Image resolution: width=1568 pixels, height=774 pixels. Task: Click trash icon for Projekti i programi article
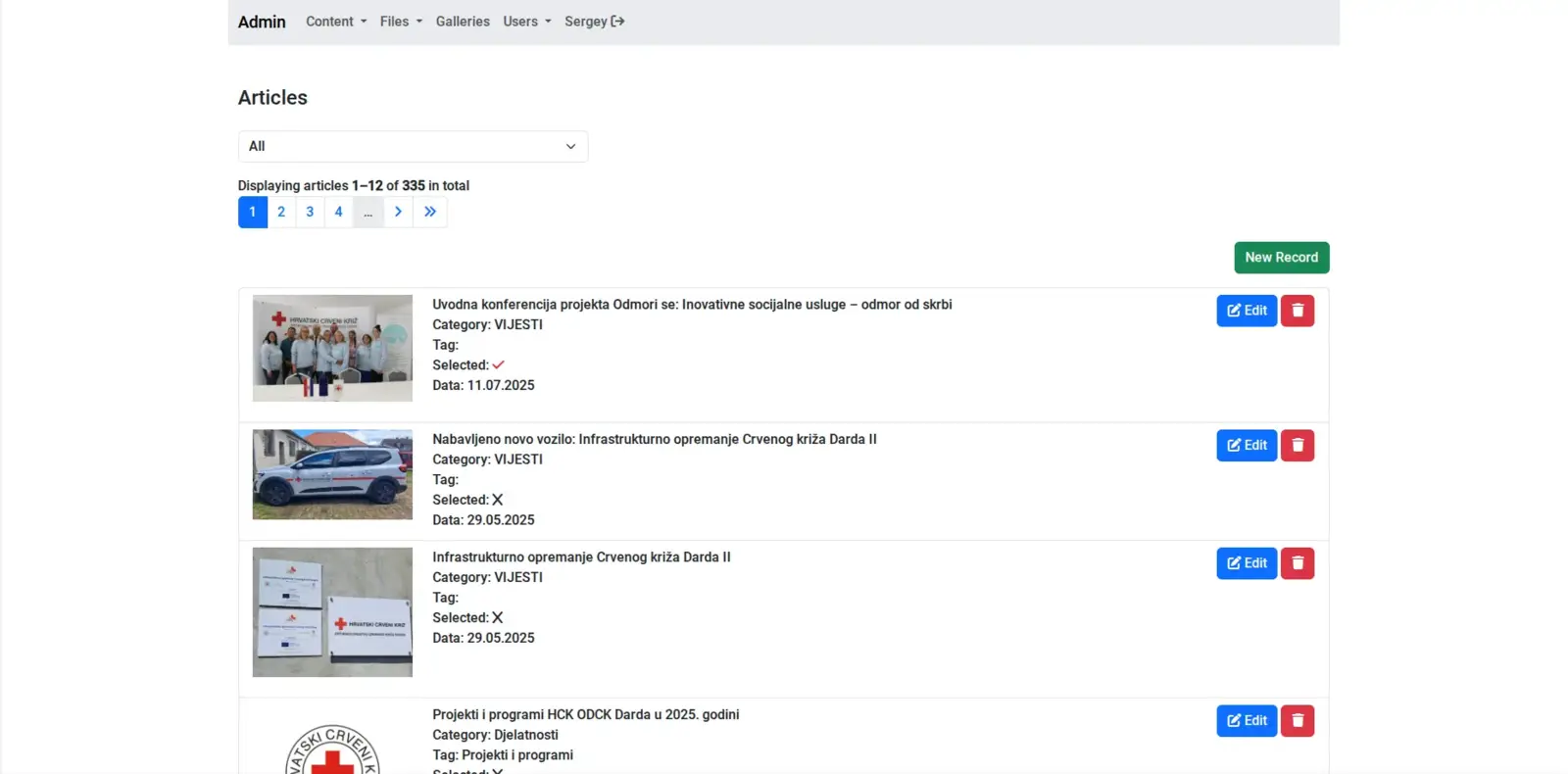point(1297,721)
